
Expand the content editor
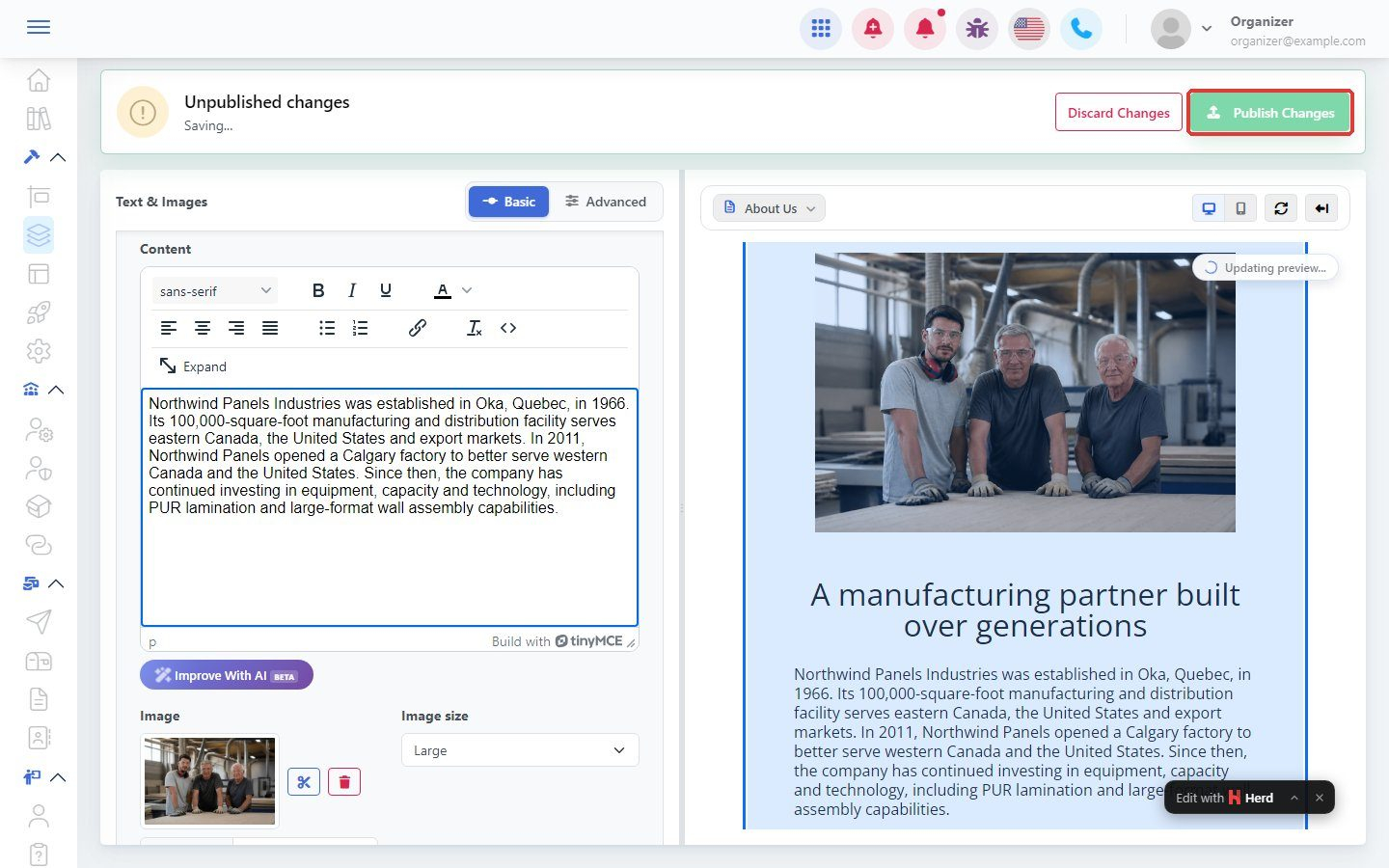coord(193,366)
